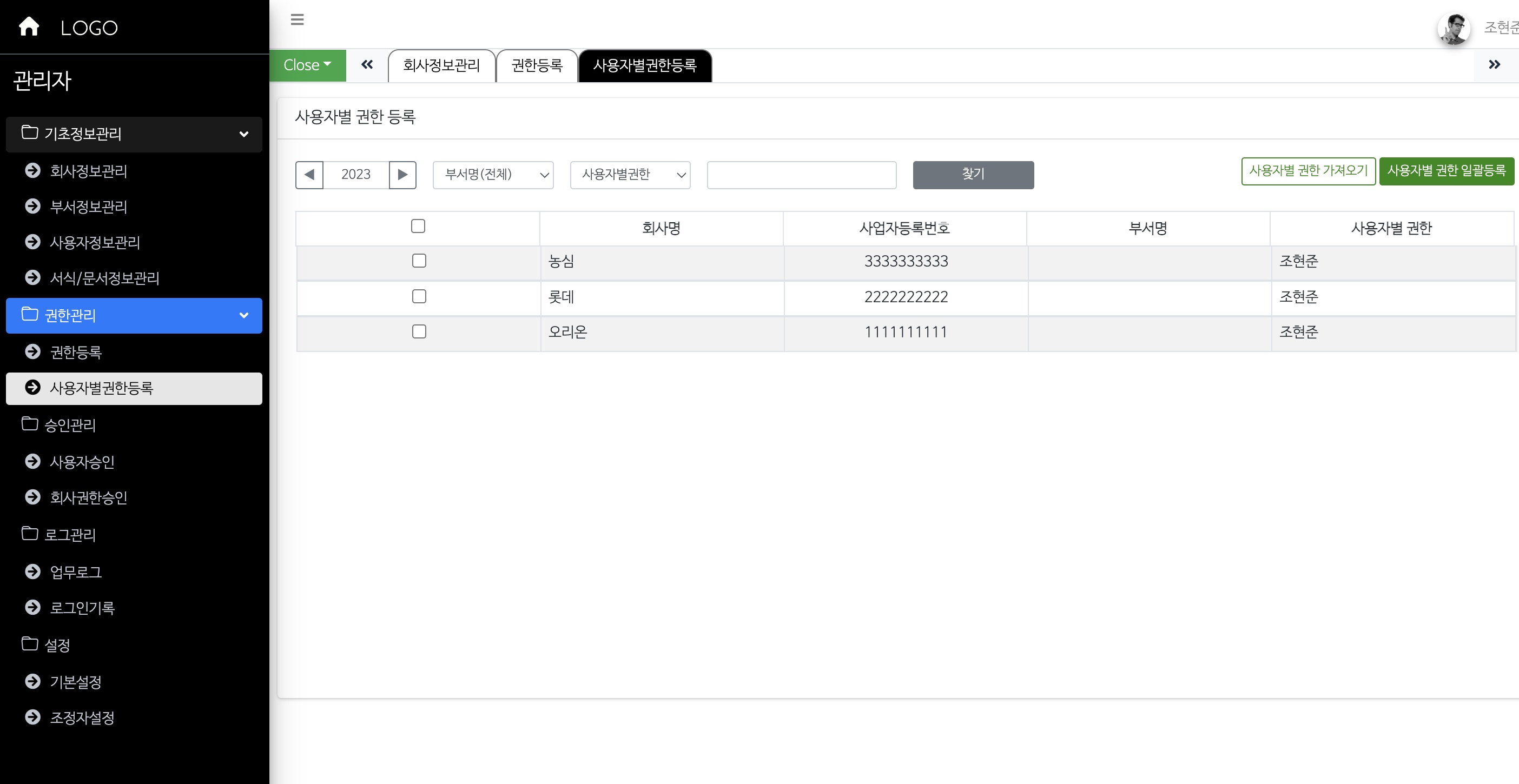Click the 사업자등록번호 column header
The height and width of the screenshot is (784, 1519).
click(904, 228)
